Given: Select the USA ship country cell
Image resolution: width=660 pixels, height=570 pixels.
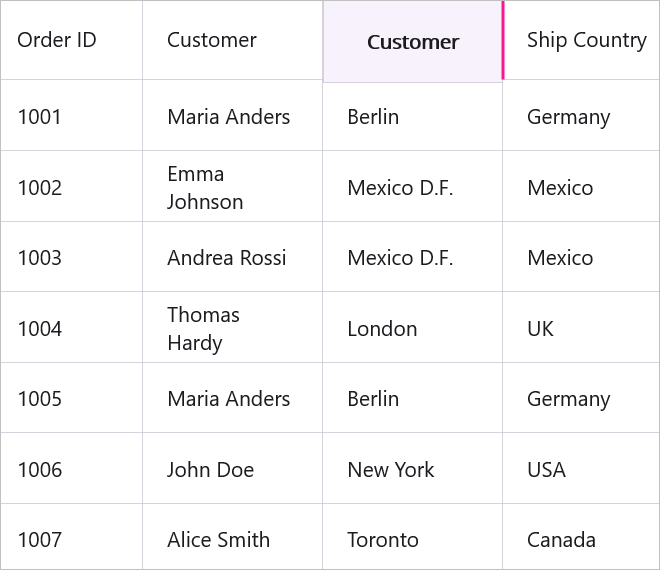Looking at the screenshot, I should (x=581, y=469).
